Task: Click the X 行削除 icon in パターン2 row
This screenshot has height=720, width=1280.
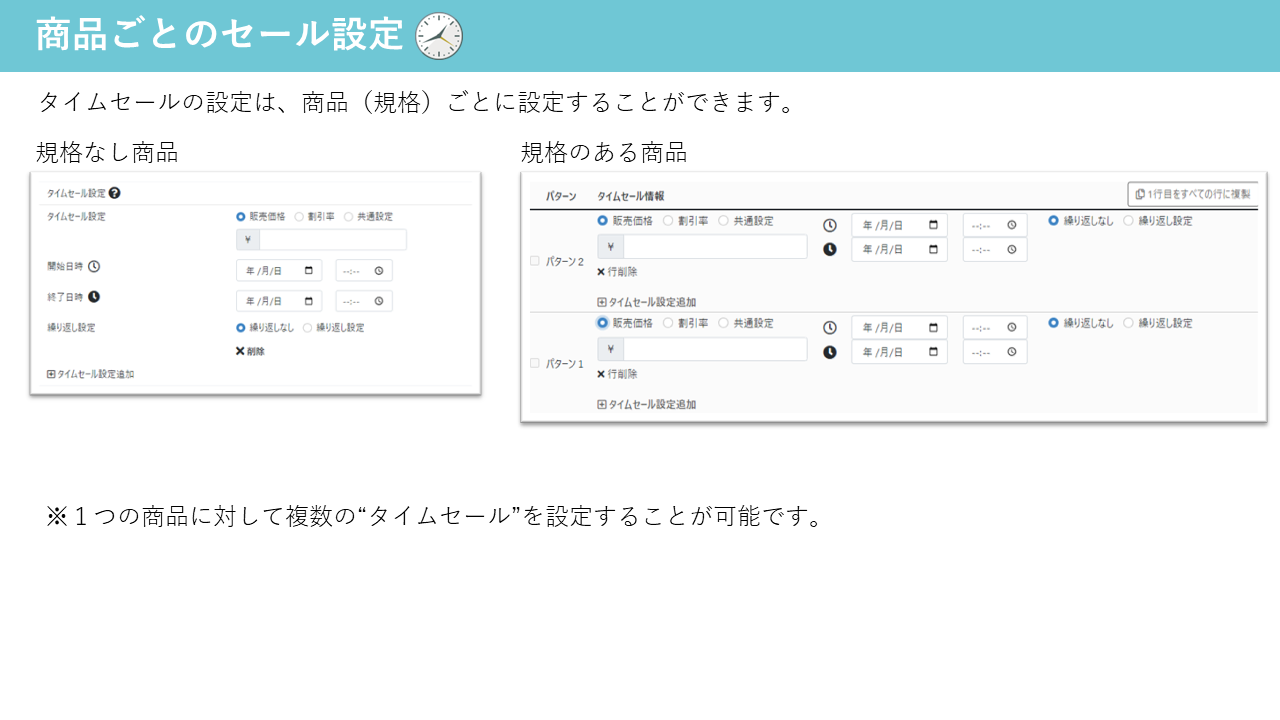Action: [x=601, y=271]
